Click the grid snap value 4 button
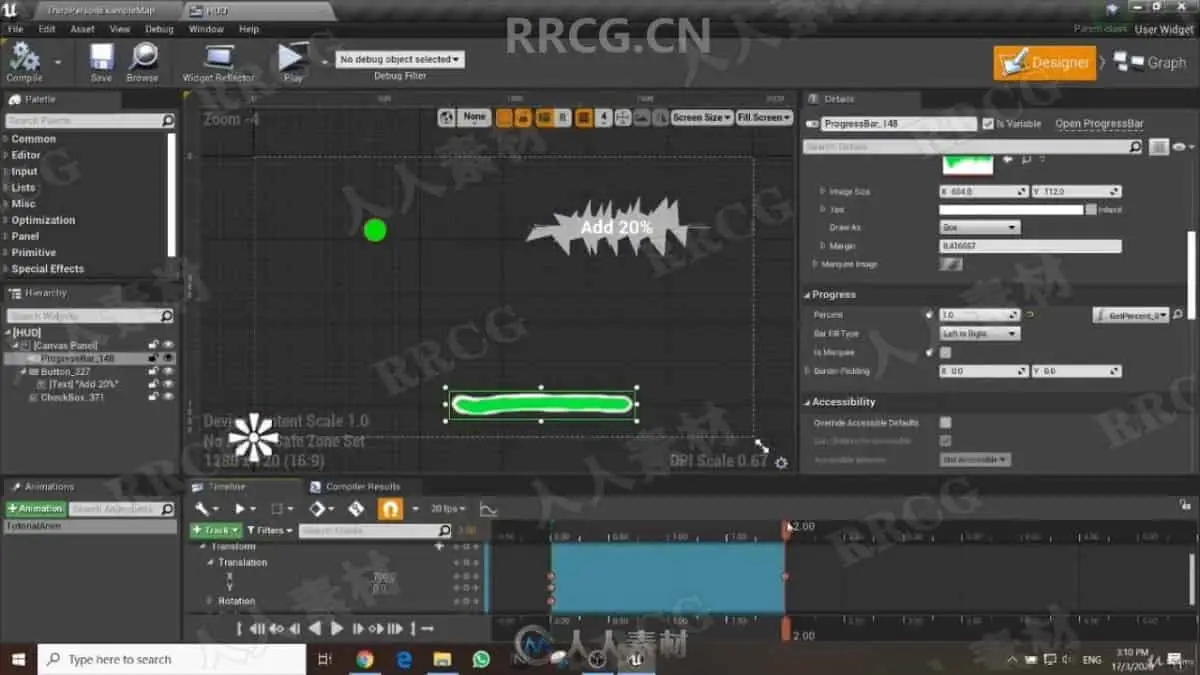This screenshot has height=675, width=1200. (604, 117)
